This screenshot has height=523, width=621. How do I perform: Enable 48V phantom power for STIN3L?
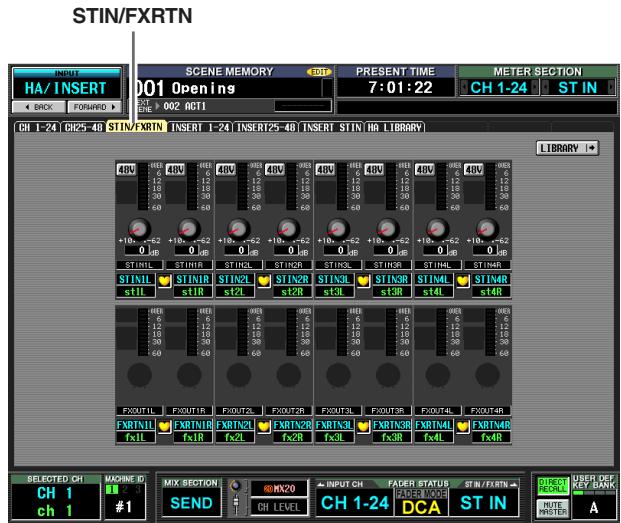(x=325, y=169)
